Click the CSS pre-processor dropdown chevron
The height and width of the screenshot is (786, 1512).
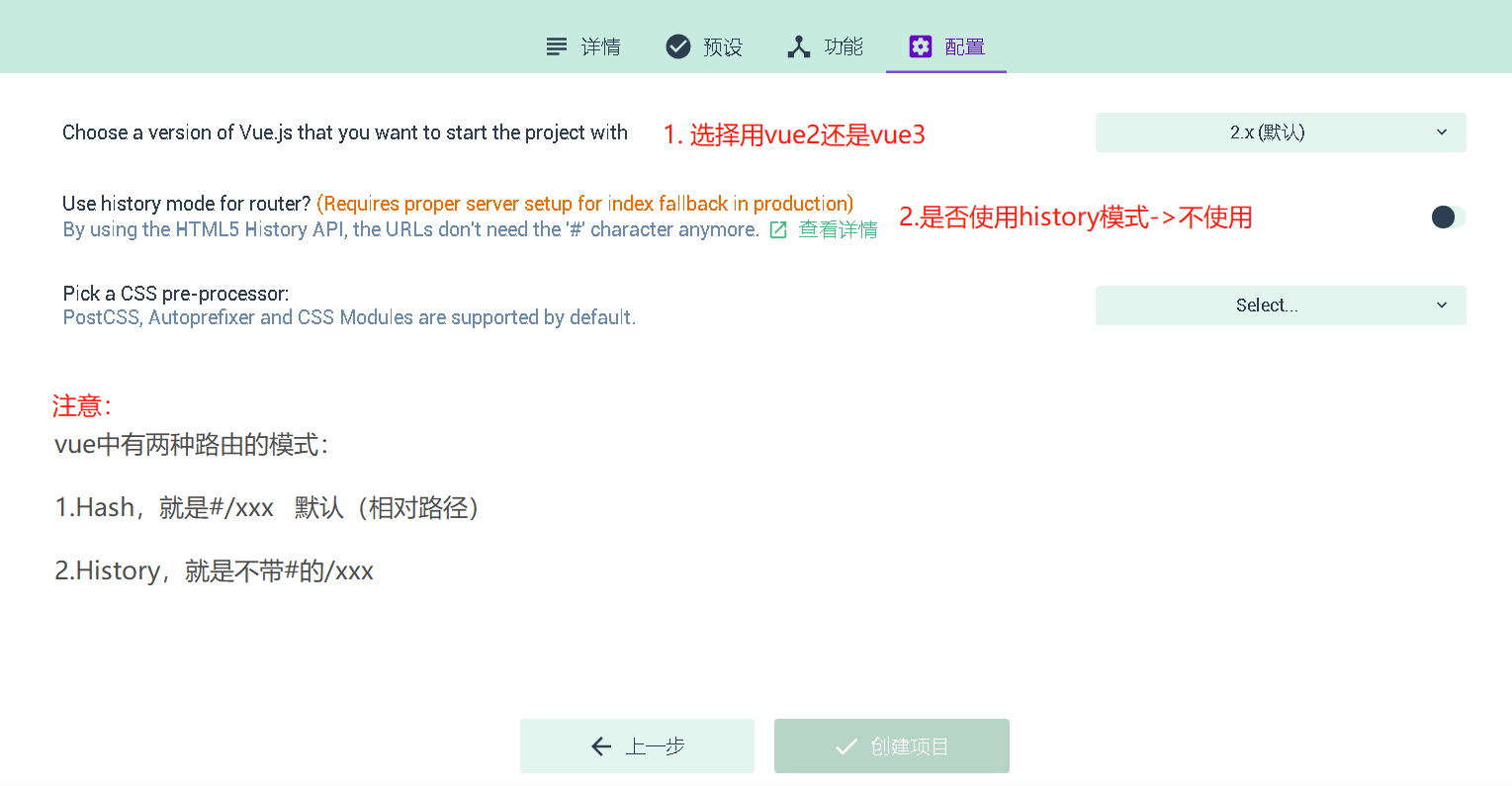pyautogui.click(x=1442, y=306)
